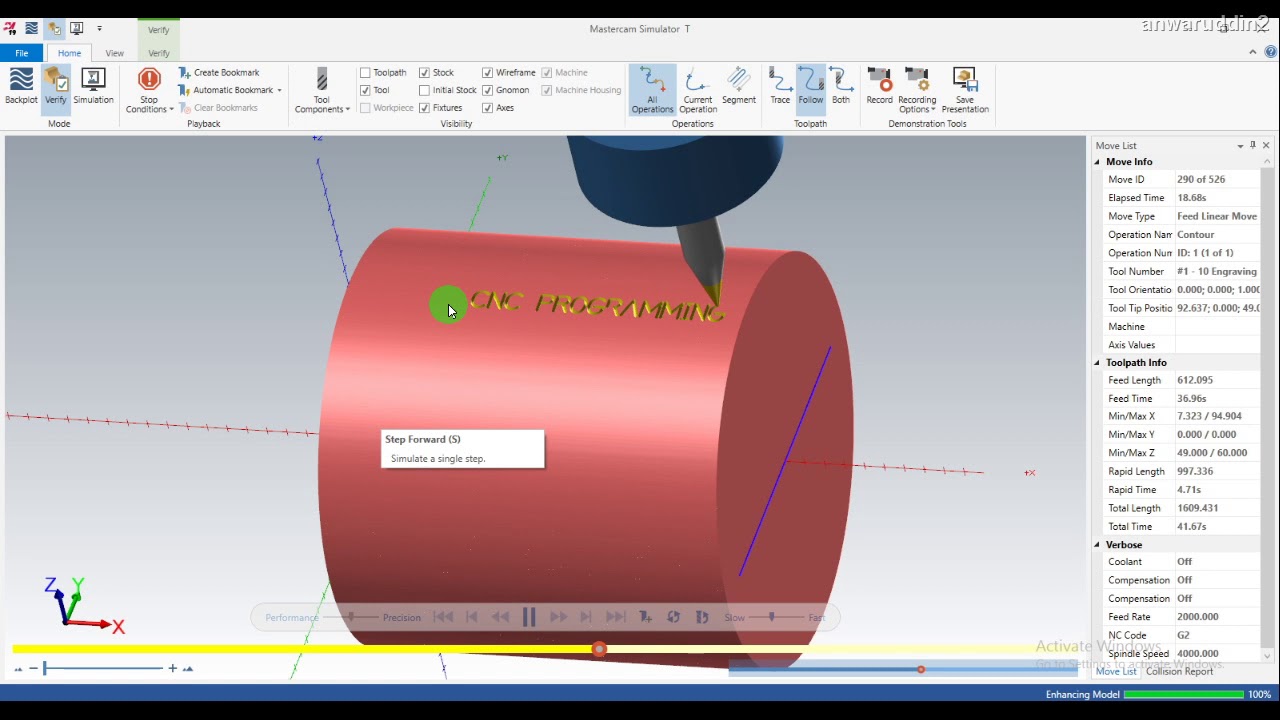The image size is (1280, 720).
Task: Collapse the Move Info section
Action: click(x=1097, y=162)
